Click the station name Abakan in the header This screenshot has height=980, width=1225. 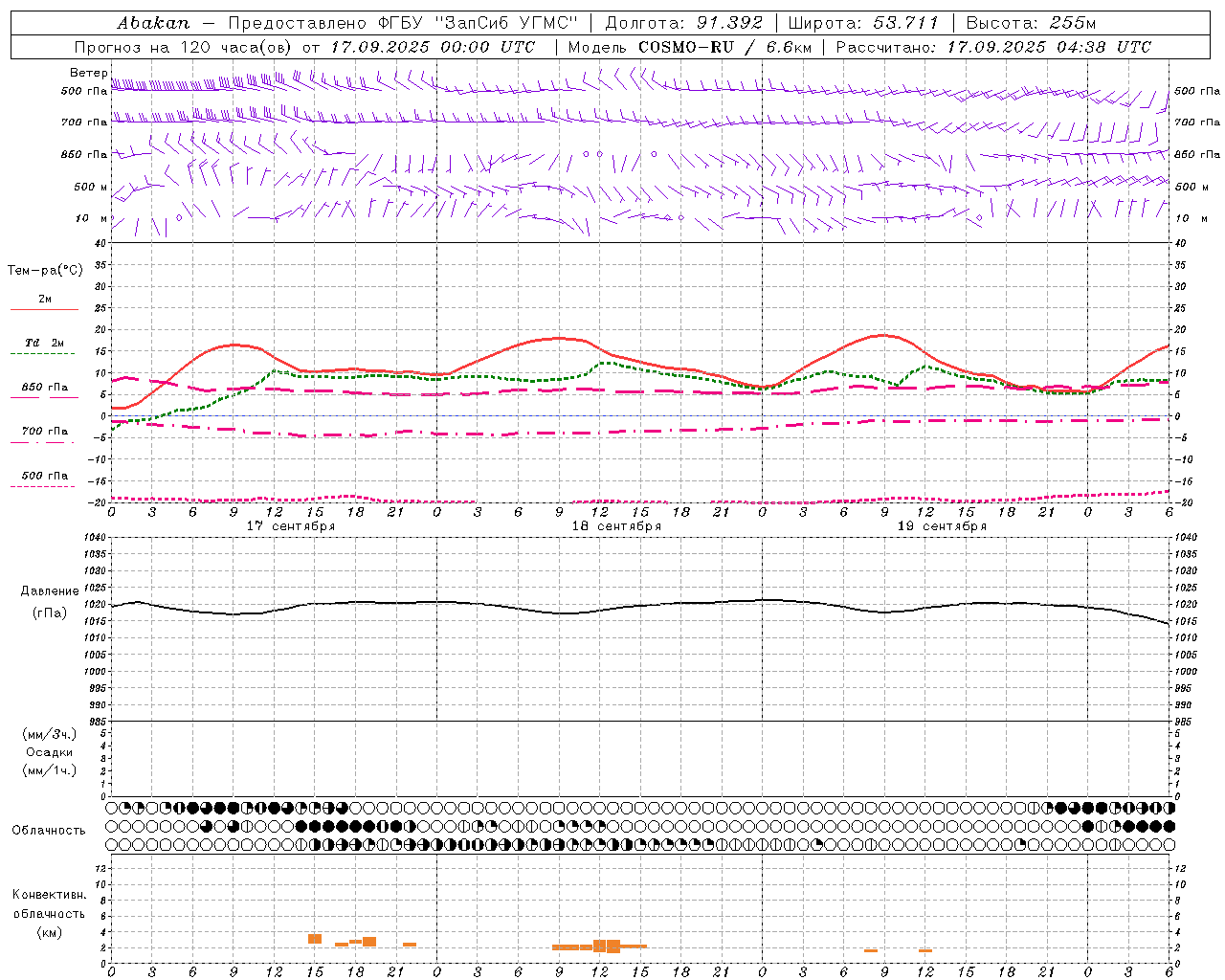(x=153, y=23)
